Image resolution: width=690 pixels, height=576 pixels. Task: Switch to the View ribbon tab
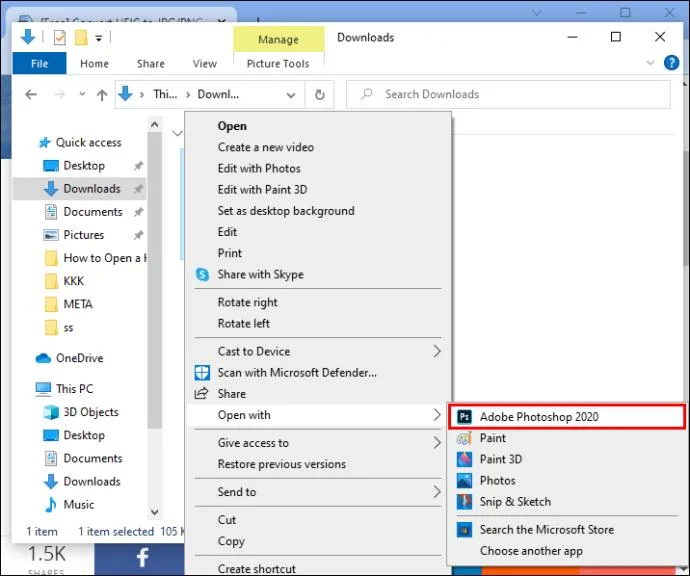point(204,63)
